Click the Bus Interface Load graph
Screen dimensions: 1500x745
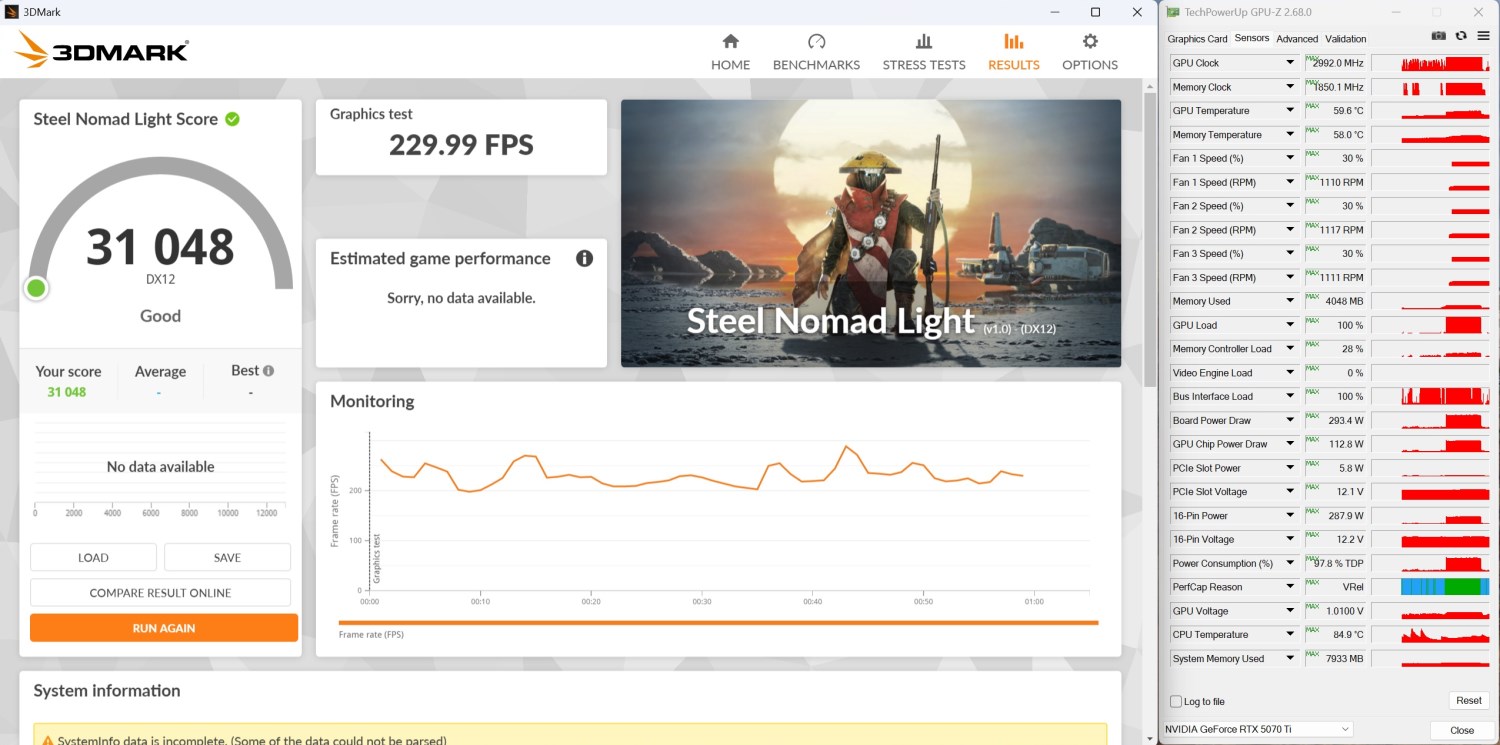[x=1431, y=397]
